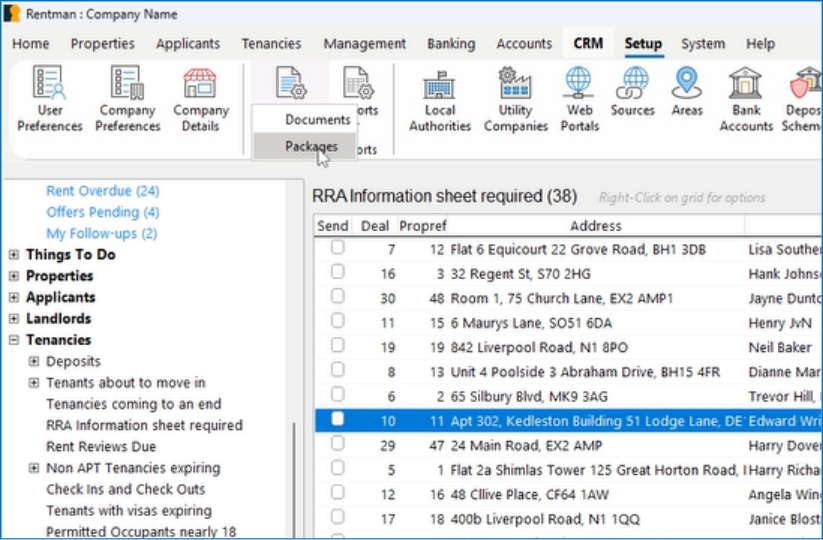The height and width of the screenshot is (540, 823).
Task: Click the Rentman application logo
Action: click(x=12, y=14)
